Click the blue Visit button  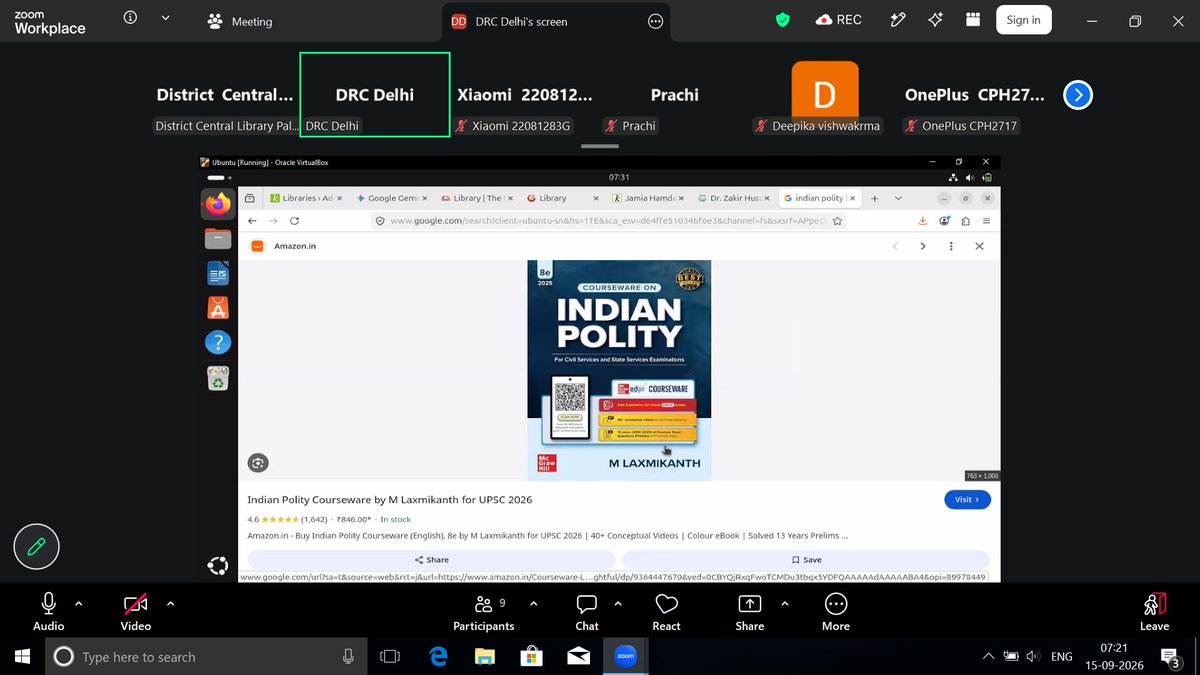967,499
